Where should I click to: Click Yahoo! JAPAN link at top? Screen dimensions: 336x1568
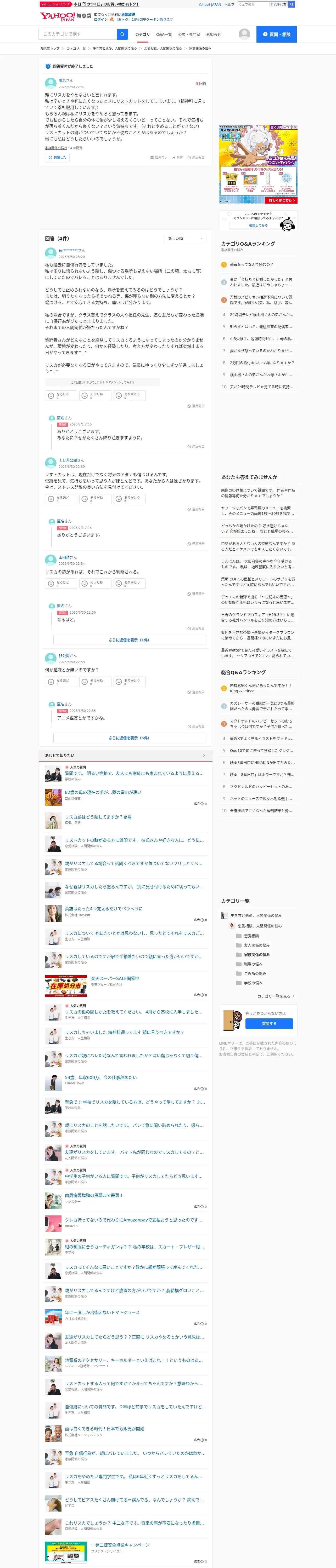tap(210, 4)
